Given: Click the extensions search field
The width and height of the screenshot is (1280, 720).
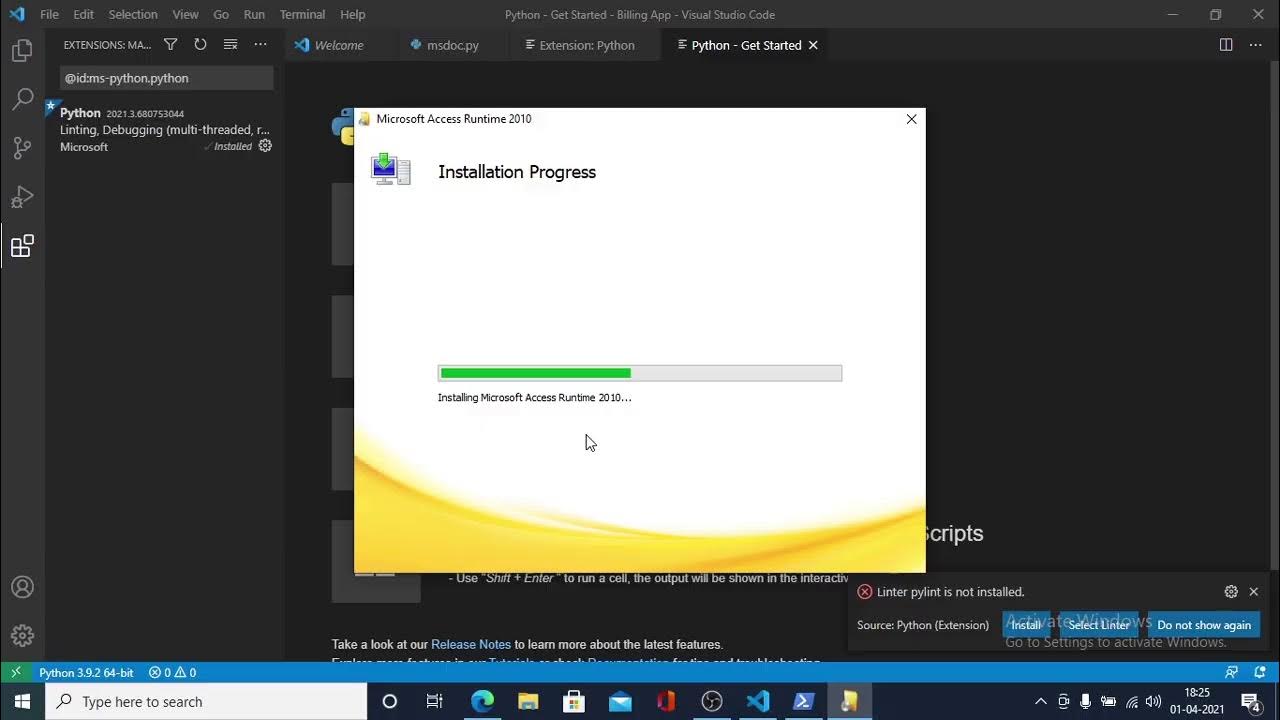Looking at the screenshot, I should pyautogui.click(x=166, y=78).
